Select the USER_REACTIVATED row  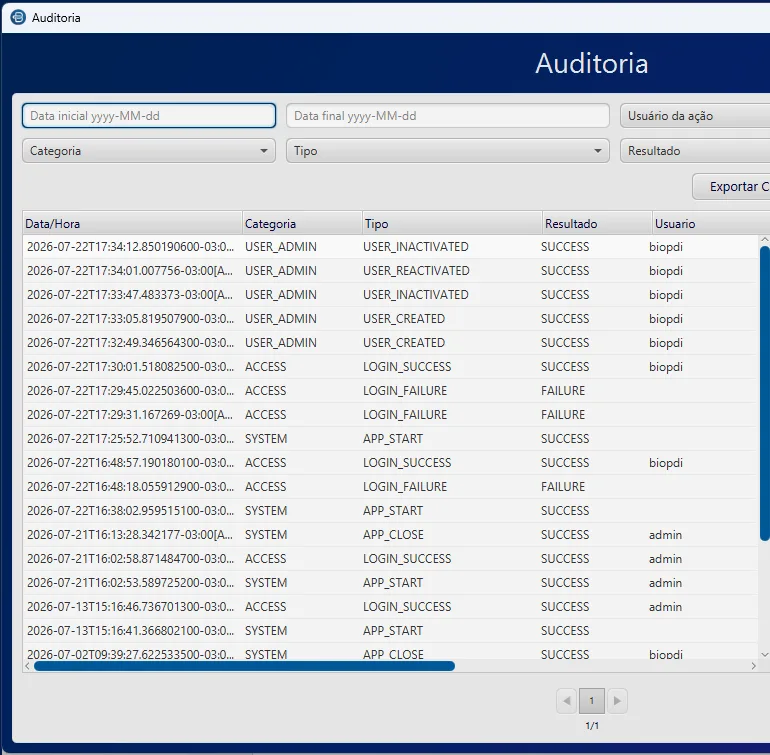pos(389,271)
